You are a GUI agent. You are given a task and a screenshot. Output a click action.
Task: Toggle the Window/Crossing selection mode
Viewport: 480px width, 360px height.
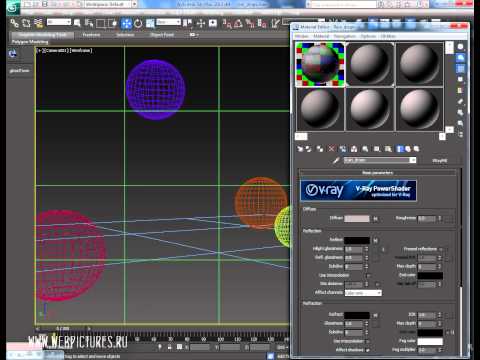114,23
